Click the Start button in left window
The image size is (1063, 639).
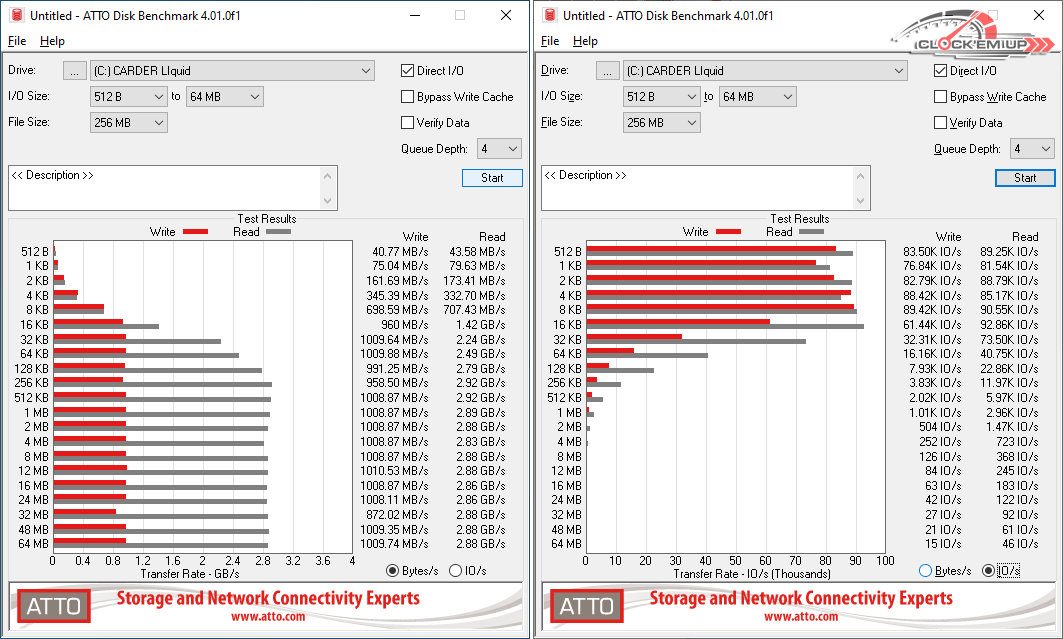492,178
